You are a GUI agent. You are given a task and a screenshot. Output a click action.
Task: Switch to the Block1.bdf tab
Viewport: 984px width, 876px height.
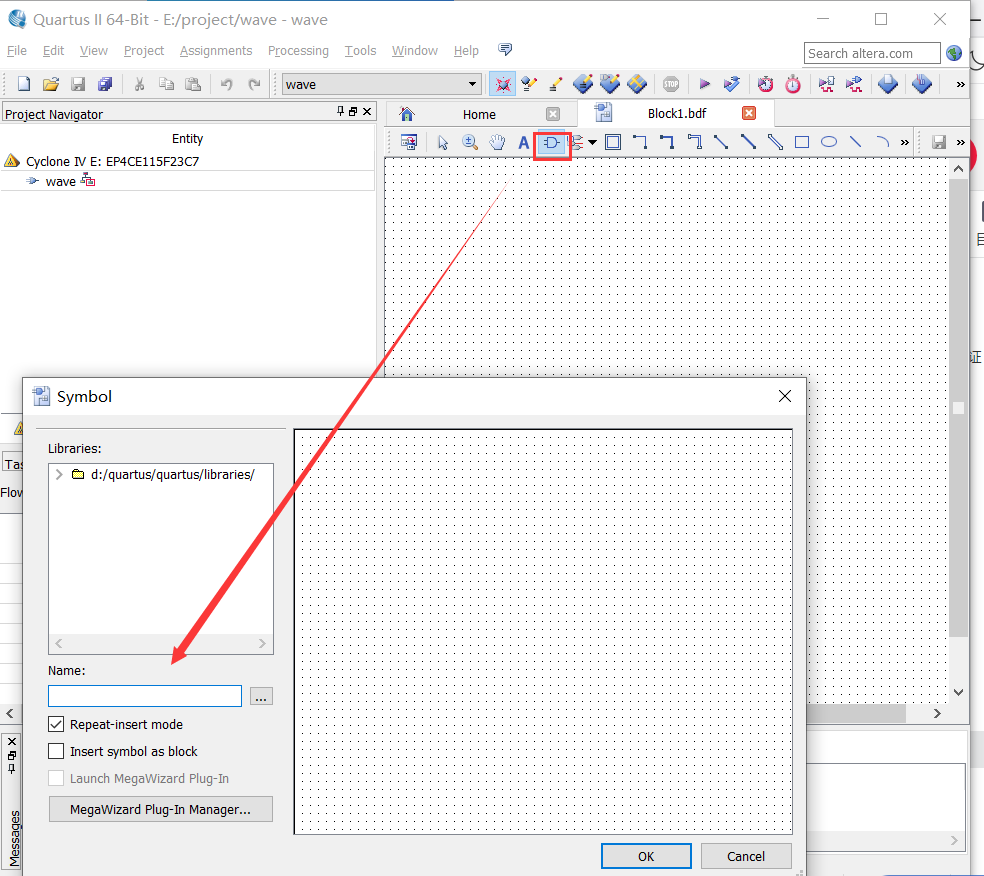click(x=676, y=114)
